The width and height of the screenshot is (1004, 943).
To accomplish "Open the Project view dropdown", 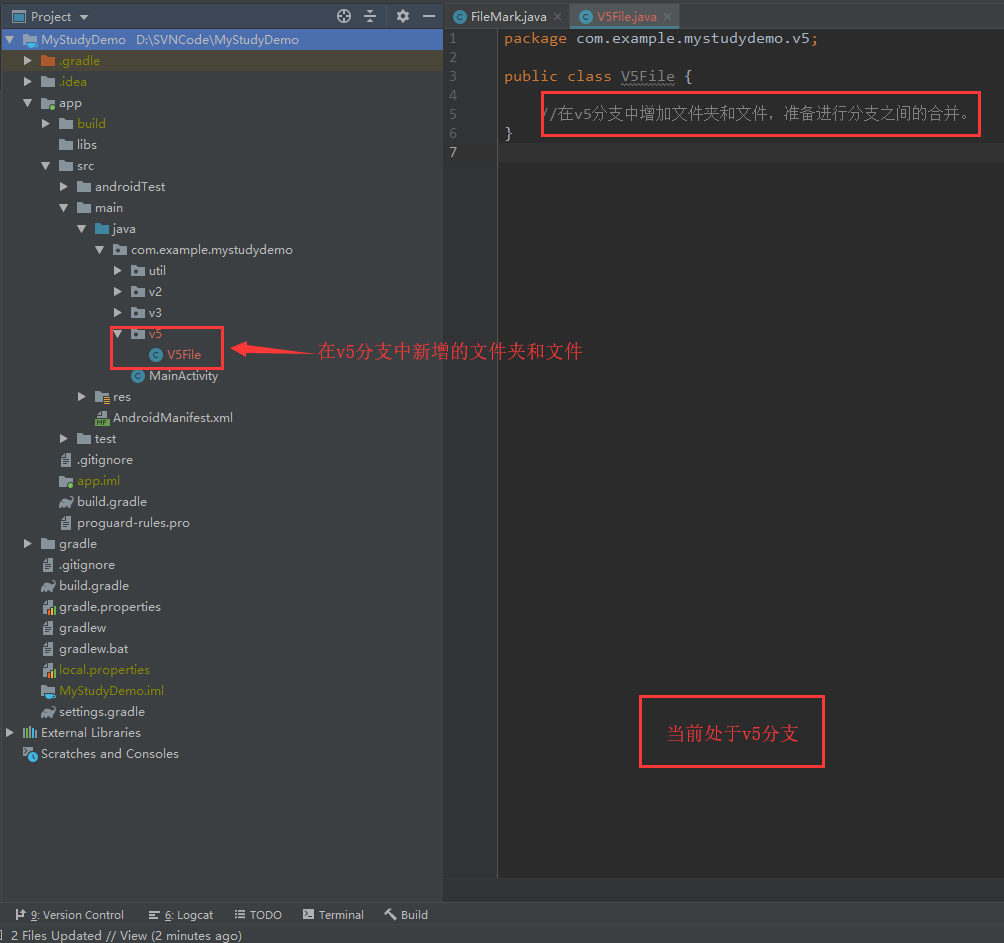I will 84,17.
